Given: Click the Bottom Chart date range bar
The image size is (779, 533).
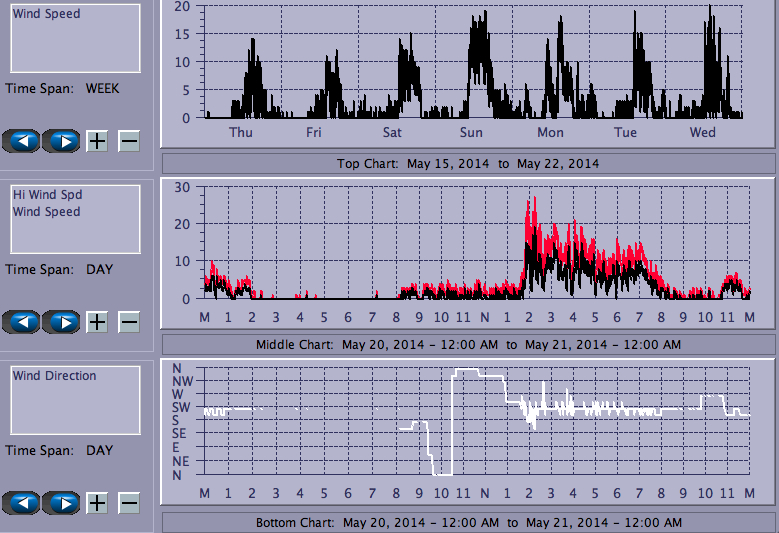Looking at the screenshot, I should click(x=468, y=523).
